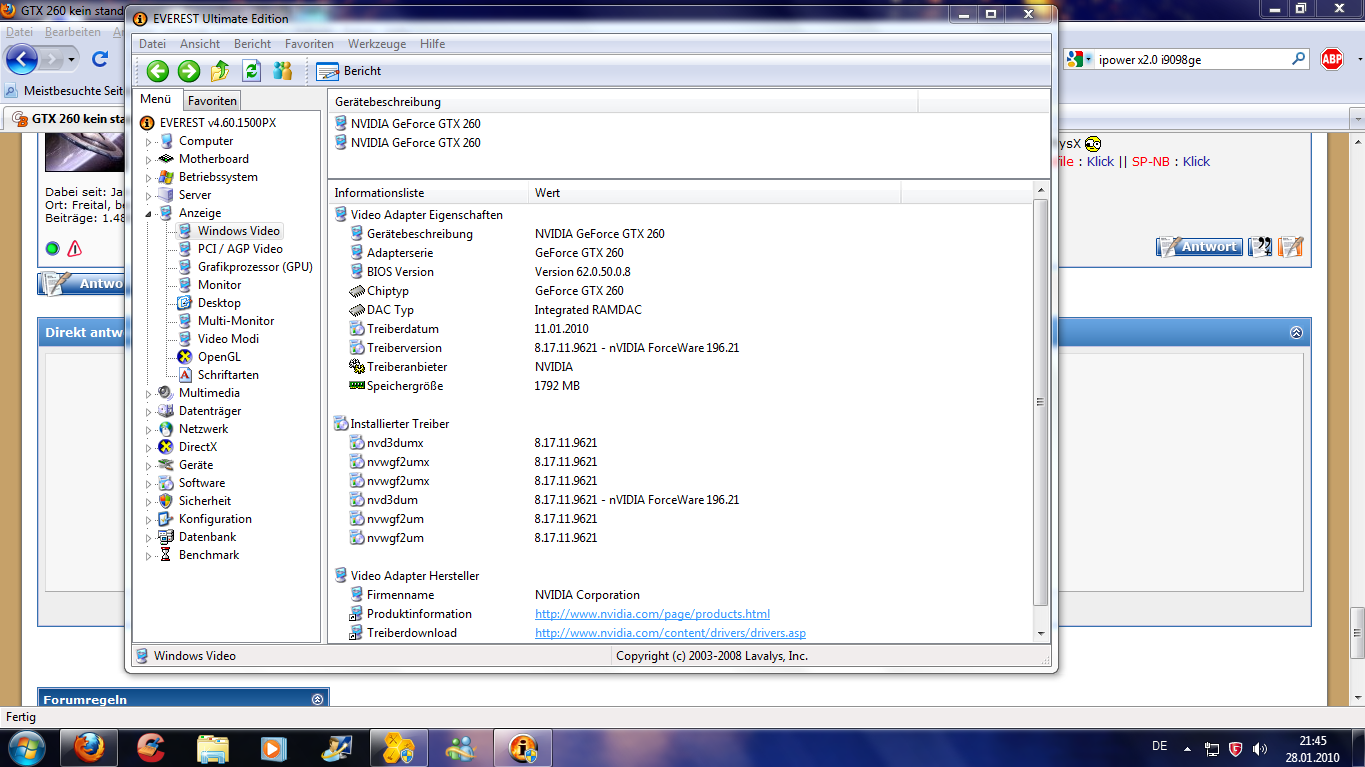This screenshot has height=767, width=1365.
Task: Collapse the Forumregeln section in Firefox
Action: pyautogui.click(x=318, y=700)
